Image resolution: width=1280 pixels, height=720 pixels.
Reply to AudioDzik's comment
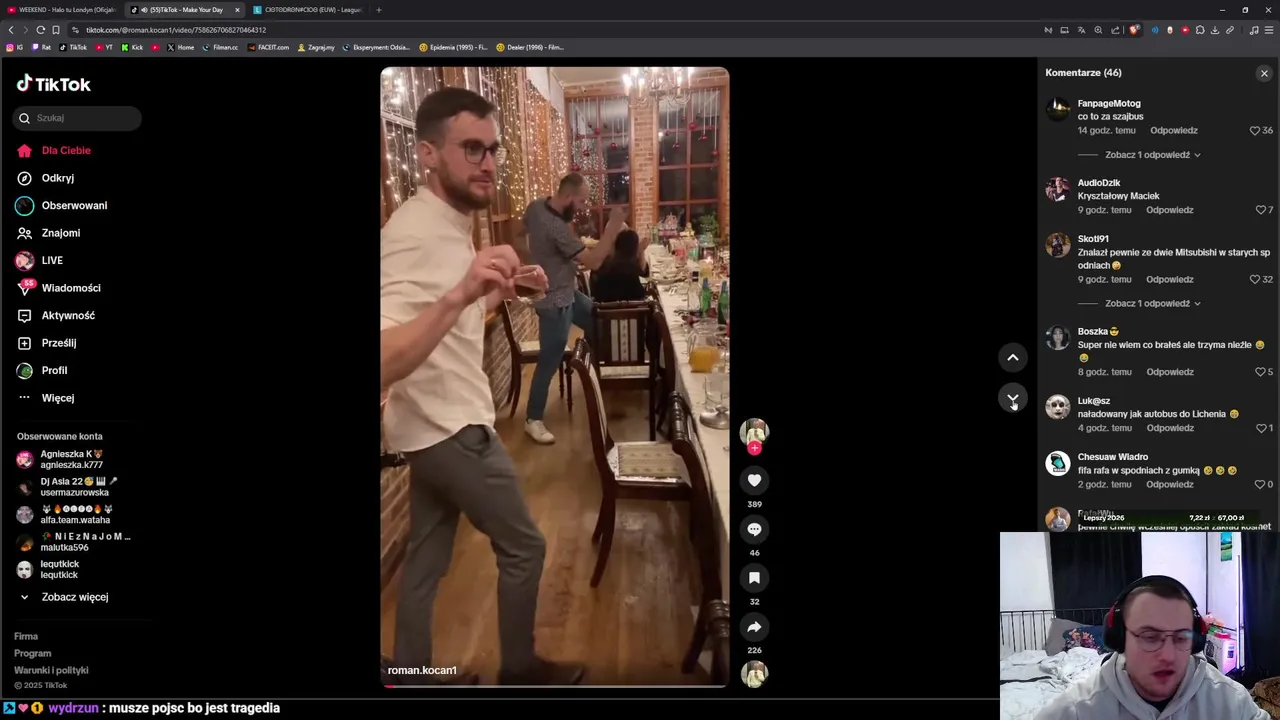point(1170,210)
